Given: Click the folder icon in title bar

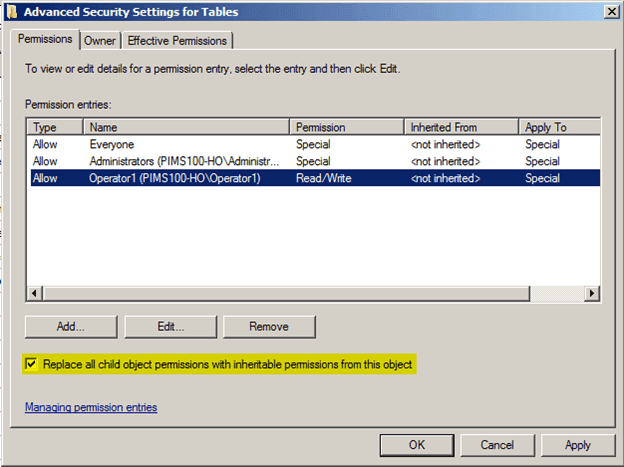Looking at the screenshot, I should point(12,12).
